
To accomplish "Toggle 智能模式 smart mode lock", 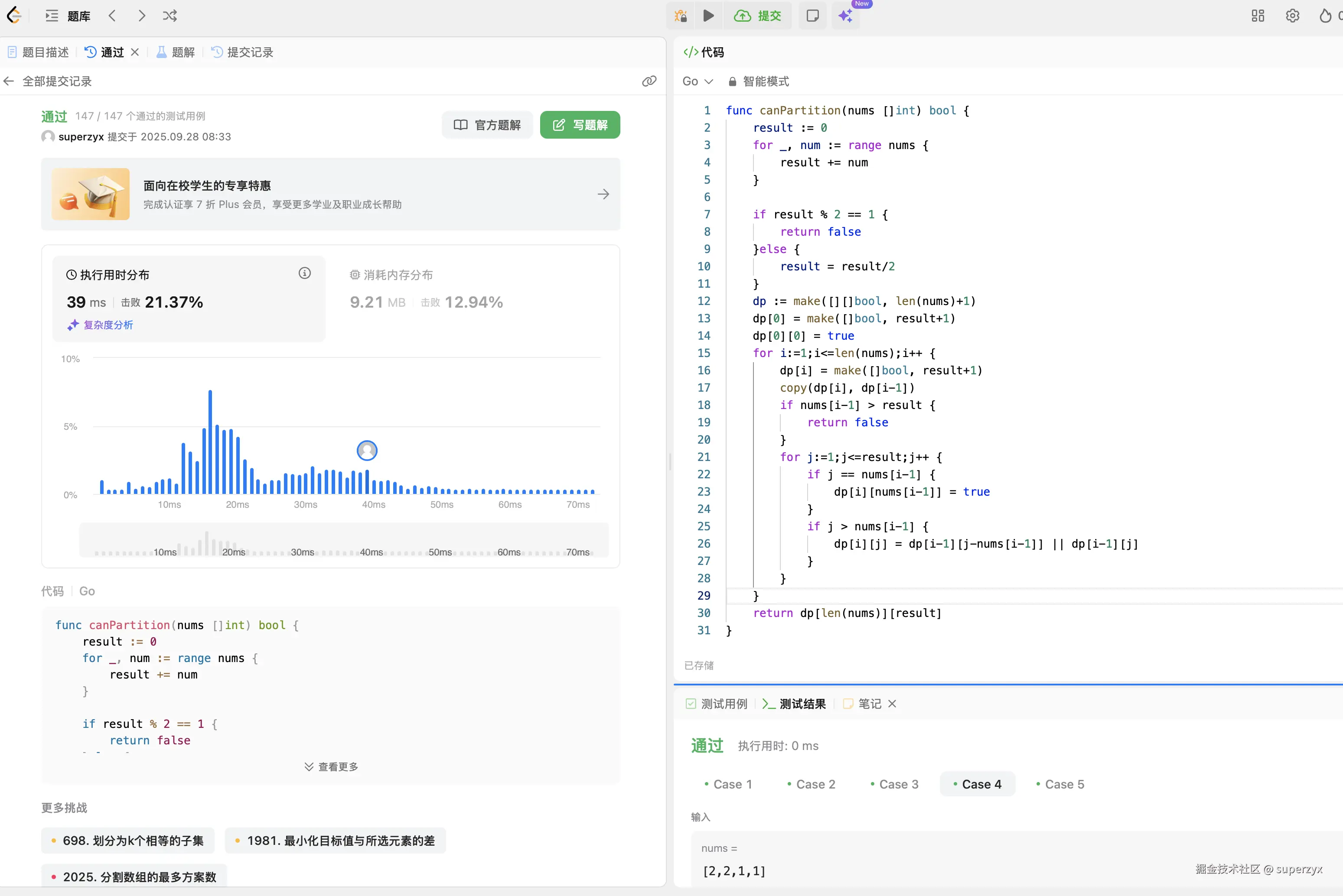I will tap(759, 81).
